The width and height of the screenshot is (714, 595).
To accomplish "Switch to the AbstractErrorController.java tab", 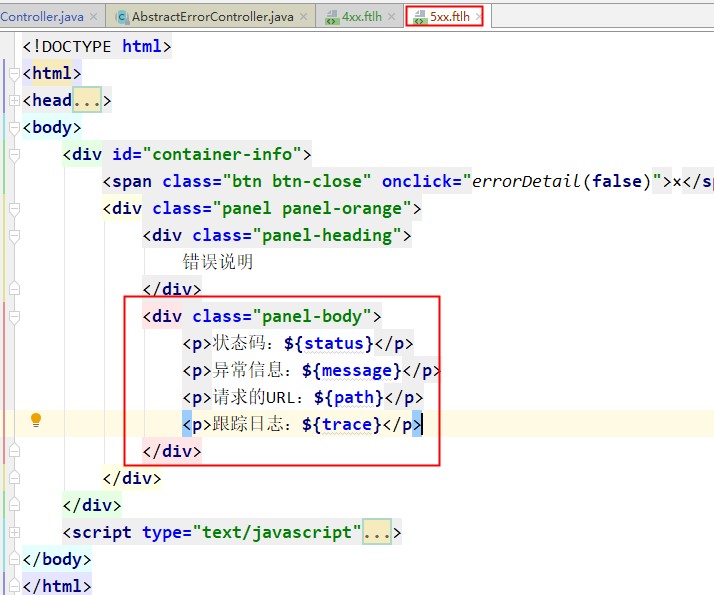I will (x=213, y=17).
